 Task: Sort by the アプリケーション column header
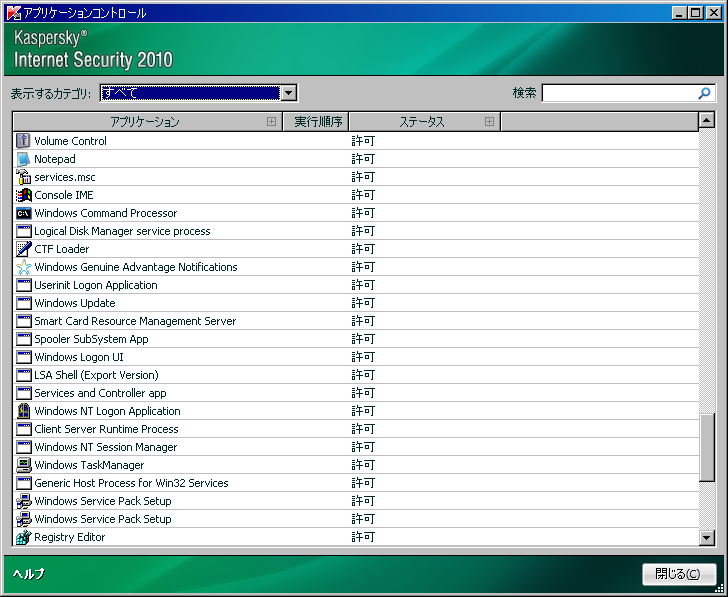(148, 122)
